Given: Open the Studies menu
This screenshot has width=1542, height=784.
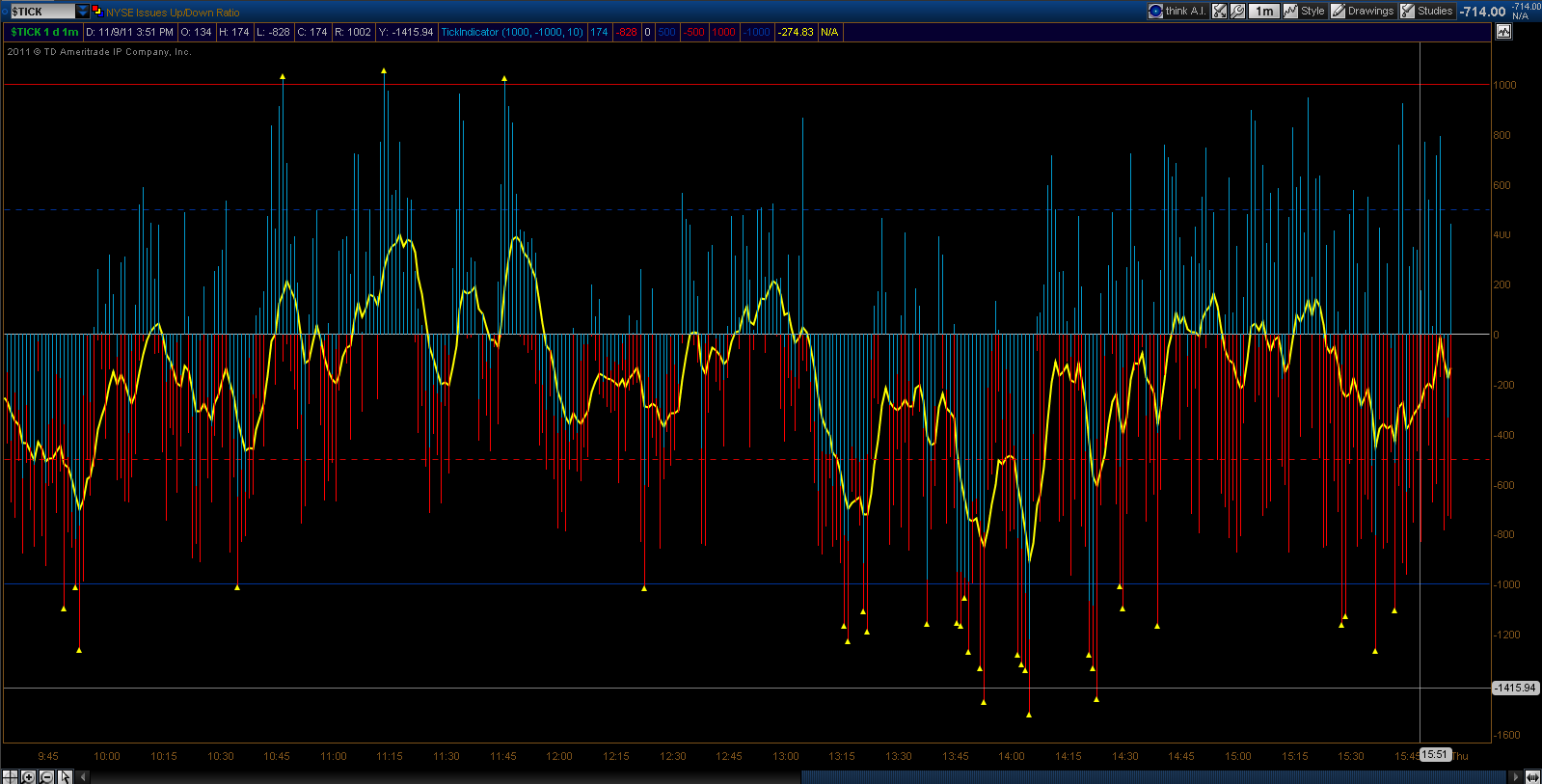Looking at the screenshot, I should (1427, 12).
